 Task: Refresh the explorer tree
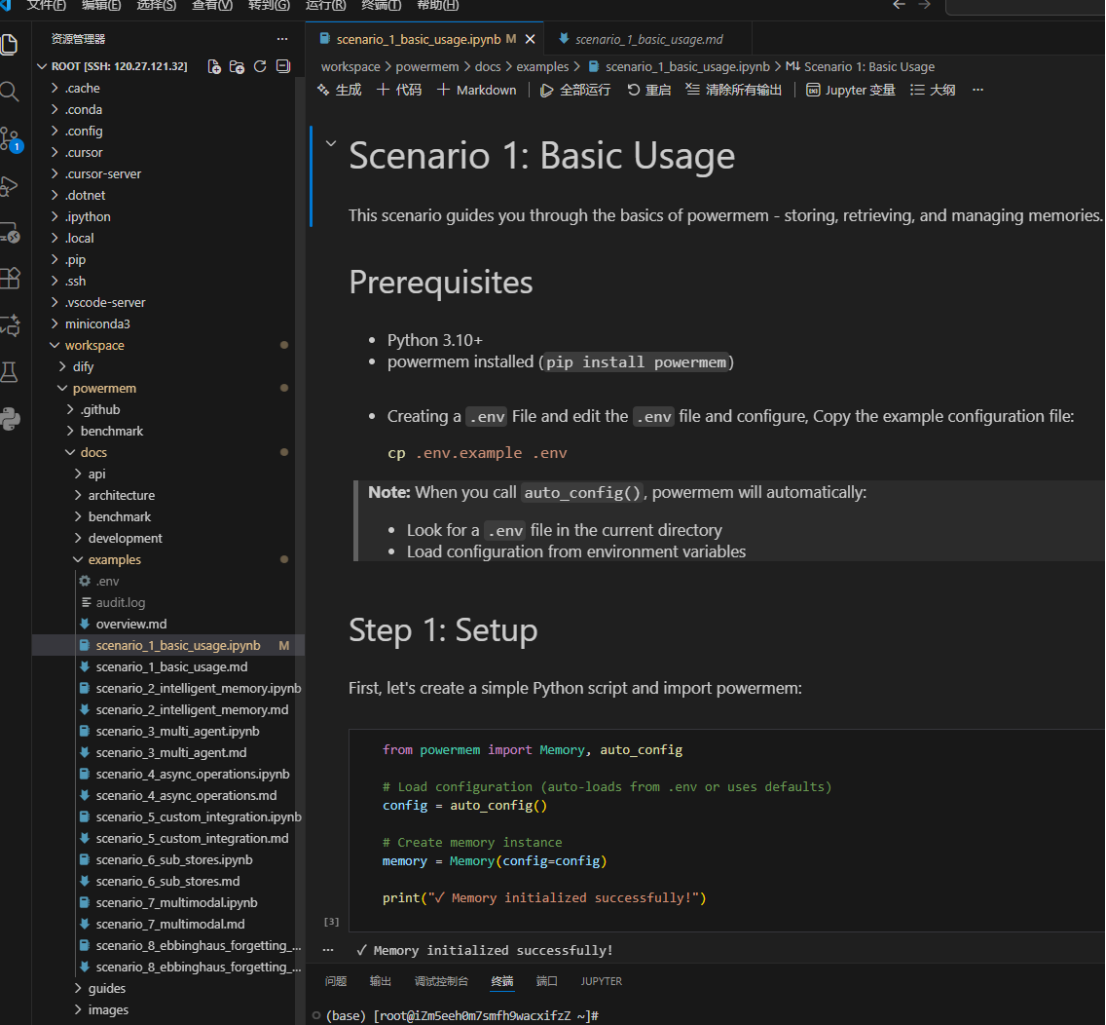pyautogui.click(x=260, y=66)
